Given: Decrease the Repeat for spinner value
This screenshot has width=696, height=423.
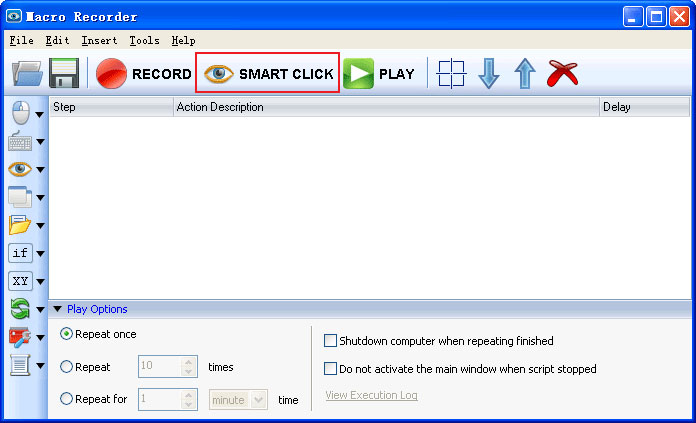Looking at the screenshot, I should [x=189, y=404].
